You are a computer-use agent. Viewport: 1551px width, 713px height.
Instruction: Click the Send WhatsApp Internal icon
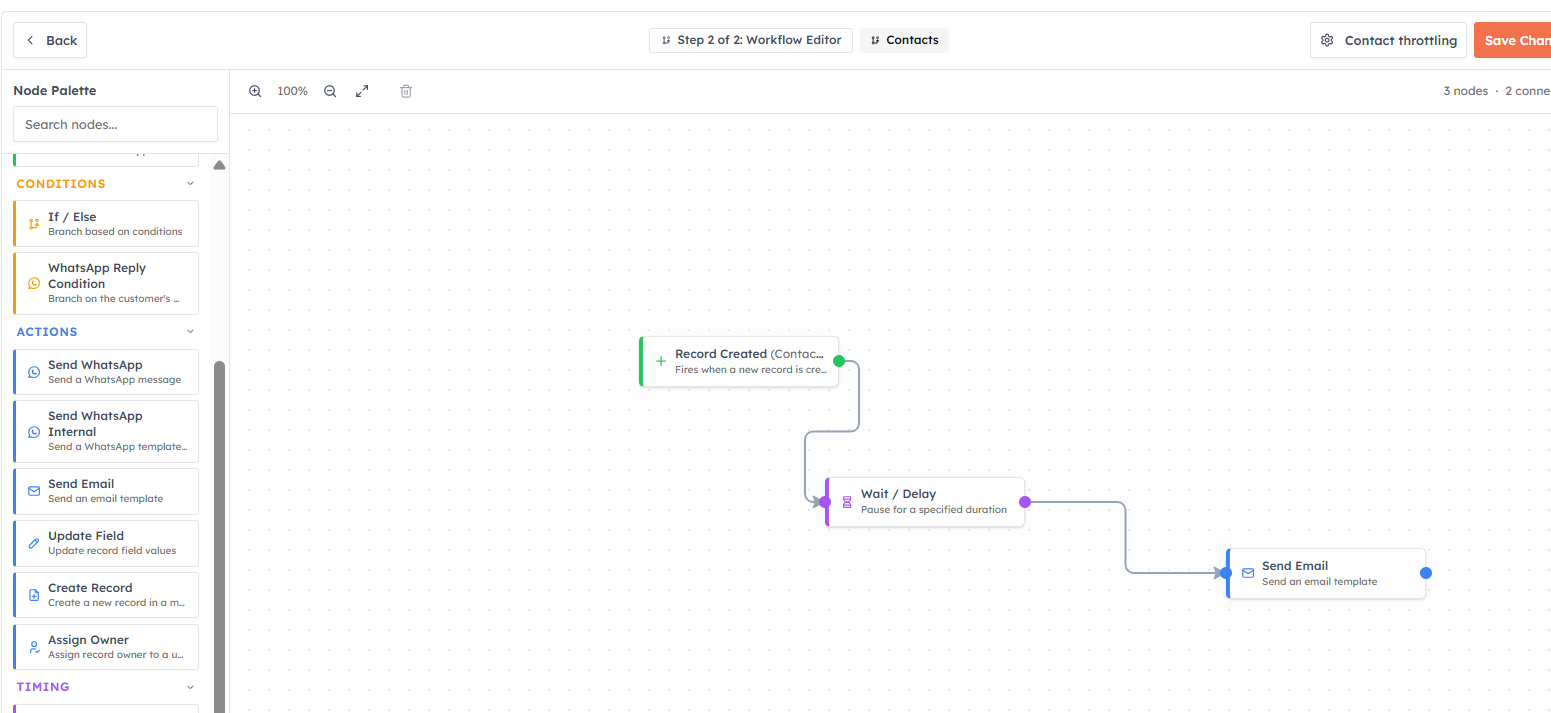point(34,432)
